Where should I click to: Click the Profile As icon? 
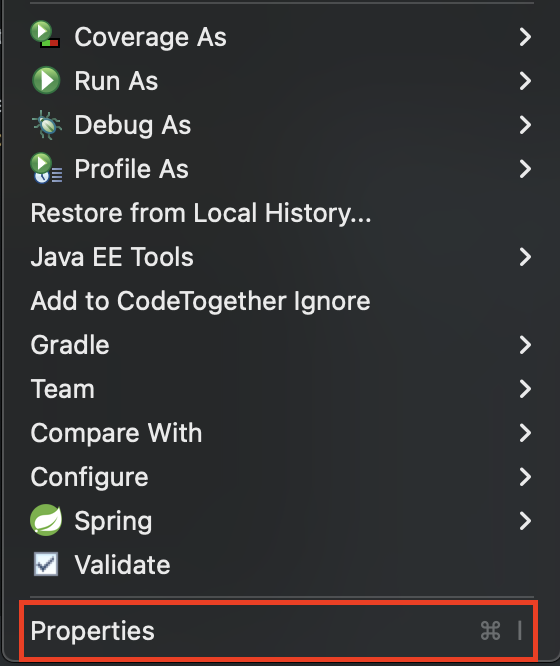pyautogui.click(x=46, y=168)
